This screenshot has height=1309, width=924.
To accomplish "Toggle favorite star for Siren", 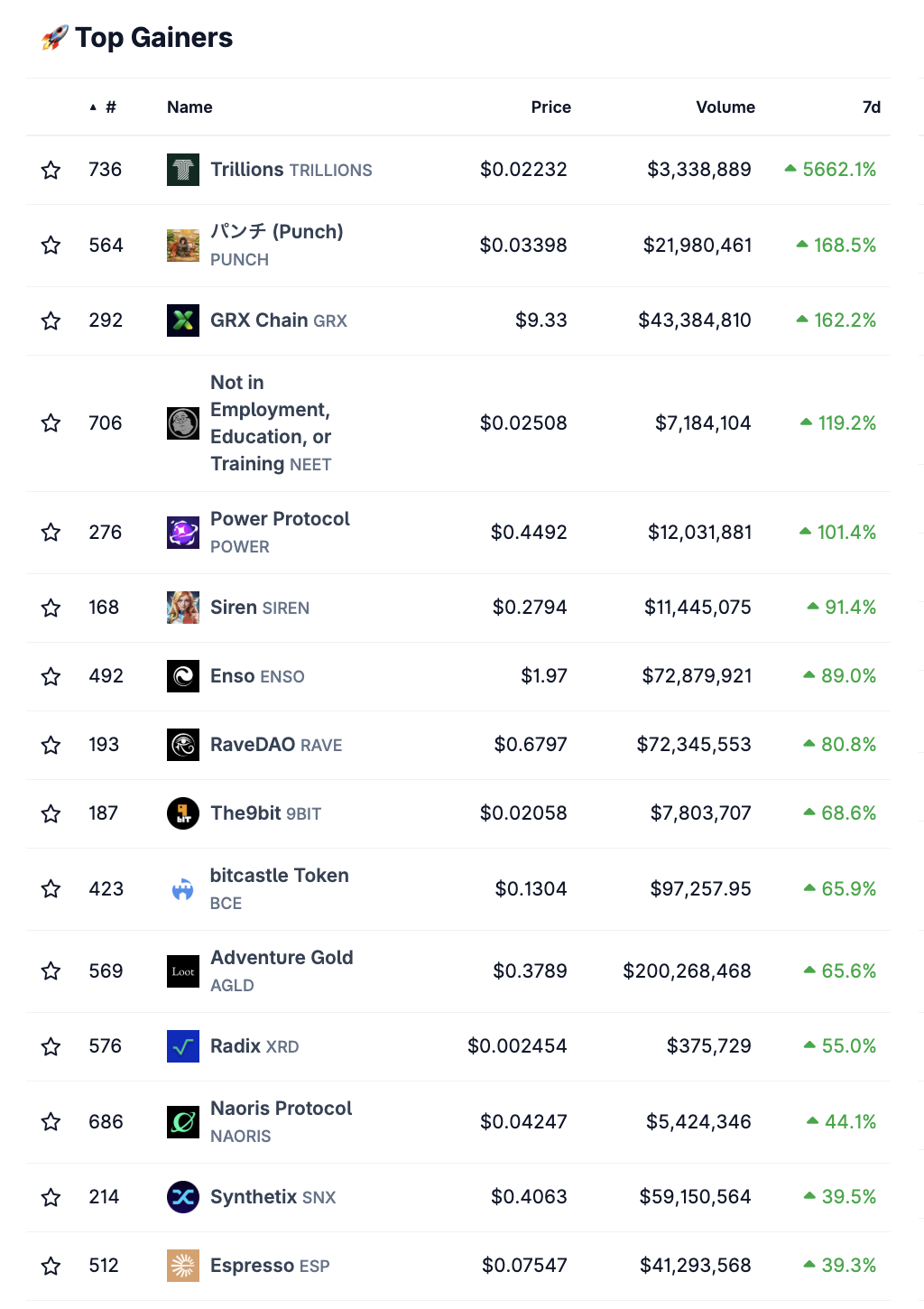I will 51,608.
